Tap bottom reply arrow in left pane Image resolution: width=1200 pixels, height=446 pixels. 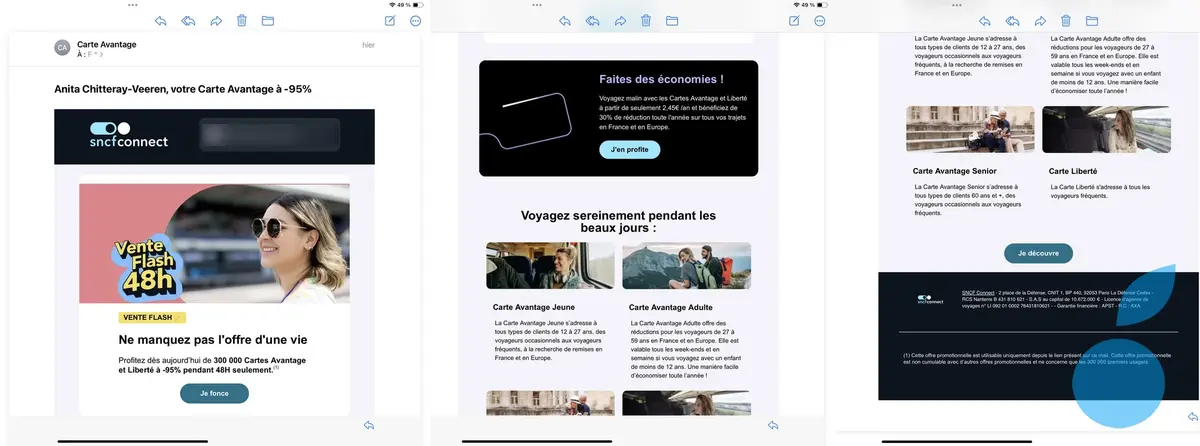pos(368,426)
